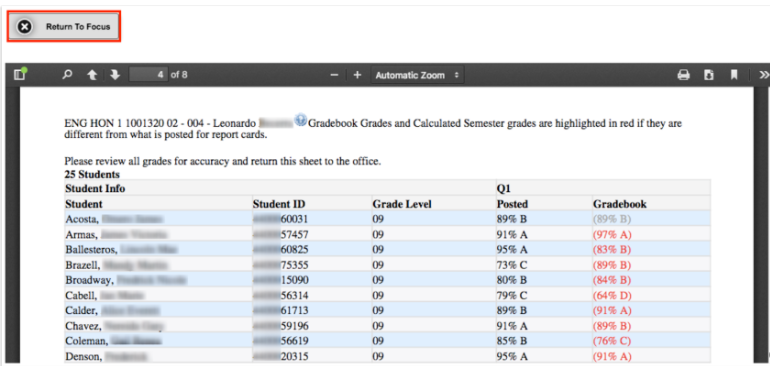Select the Gradebook column header
Screen dimensions: 770x366
620,204
